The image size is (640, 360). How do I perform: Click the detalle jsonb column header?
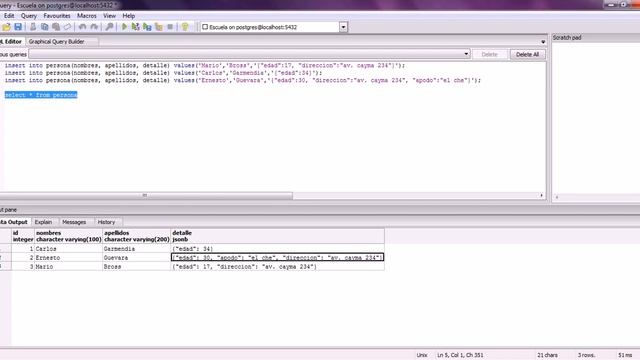click(277, 236)
